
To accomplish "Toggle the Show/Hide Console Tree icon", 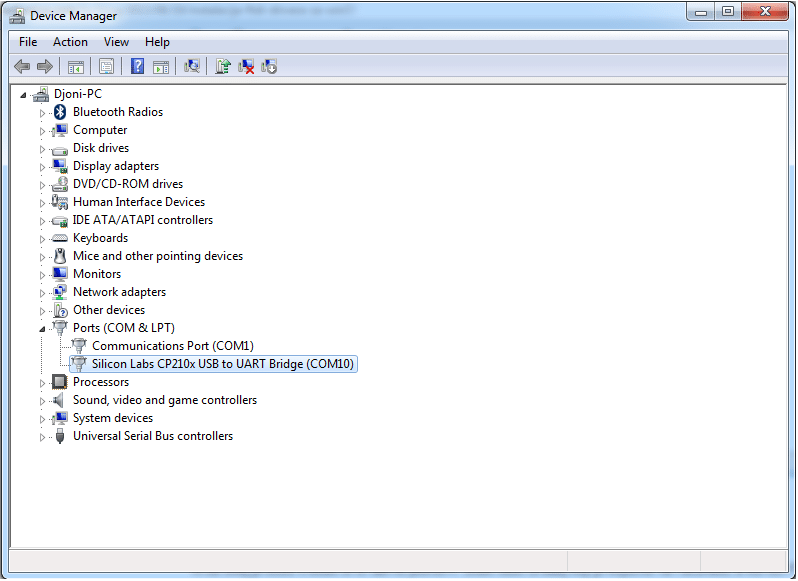I will (x=75, y=67).
